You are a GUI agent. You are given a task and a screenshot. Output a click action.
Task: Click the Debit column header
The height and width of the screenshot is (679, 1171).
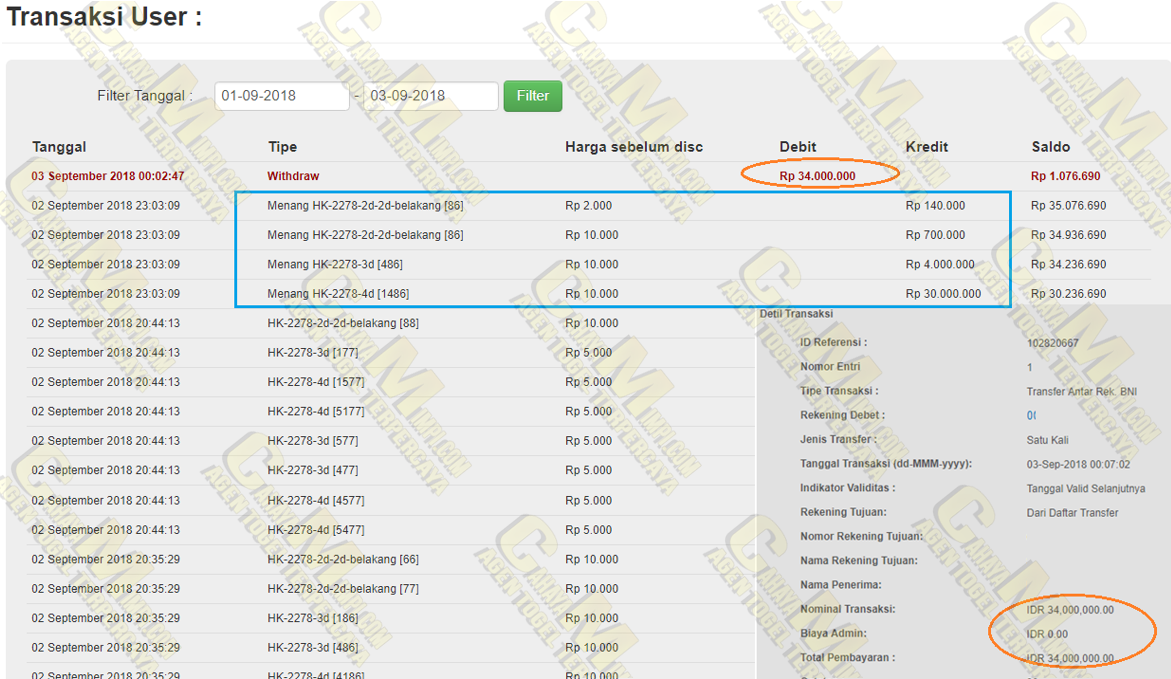[798, 147]
